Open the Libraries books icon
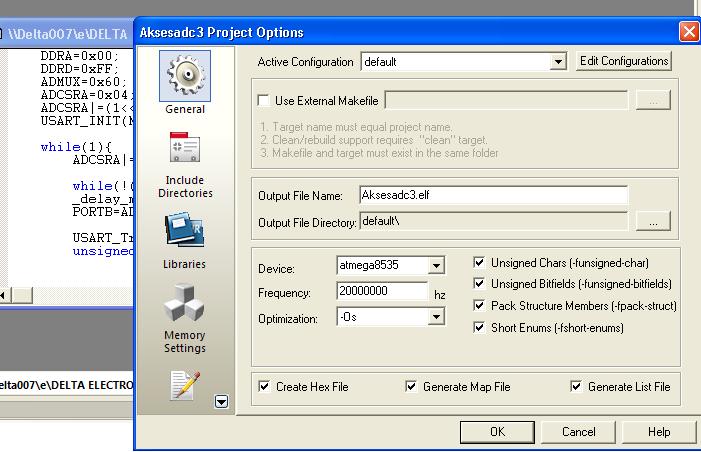This screenshot has height=452, width=701. click(184, 231)
